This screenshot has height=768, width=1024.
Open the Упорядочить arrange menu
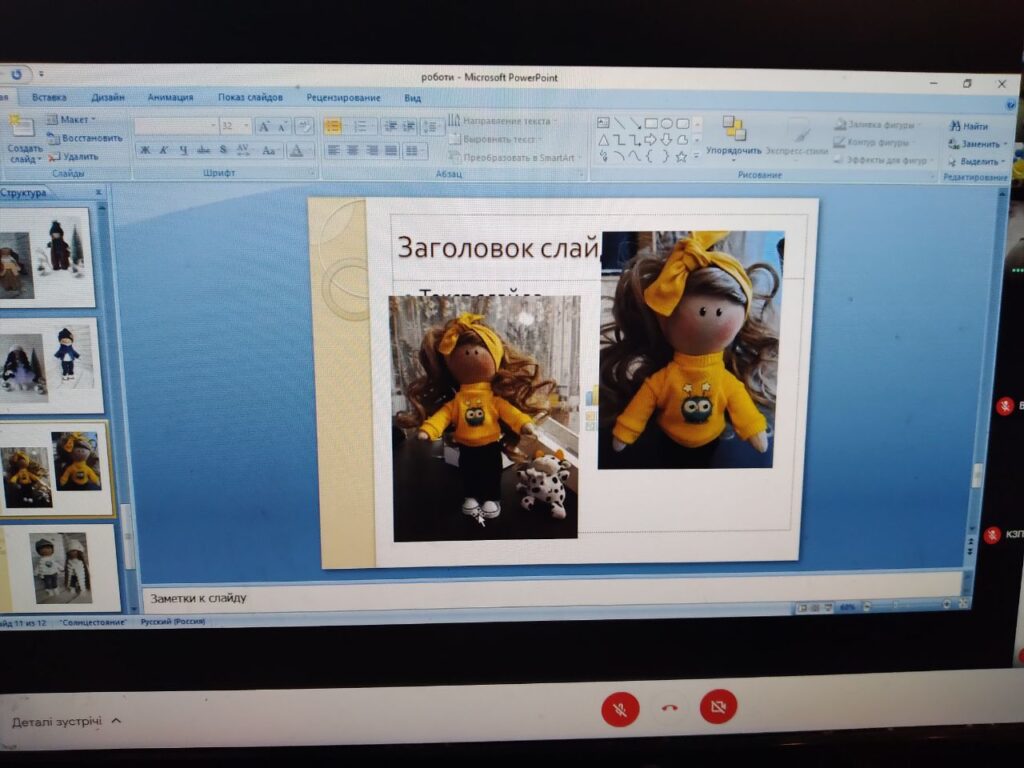point(733,137)
